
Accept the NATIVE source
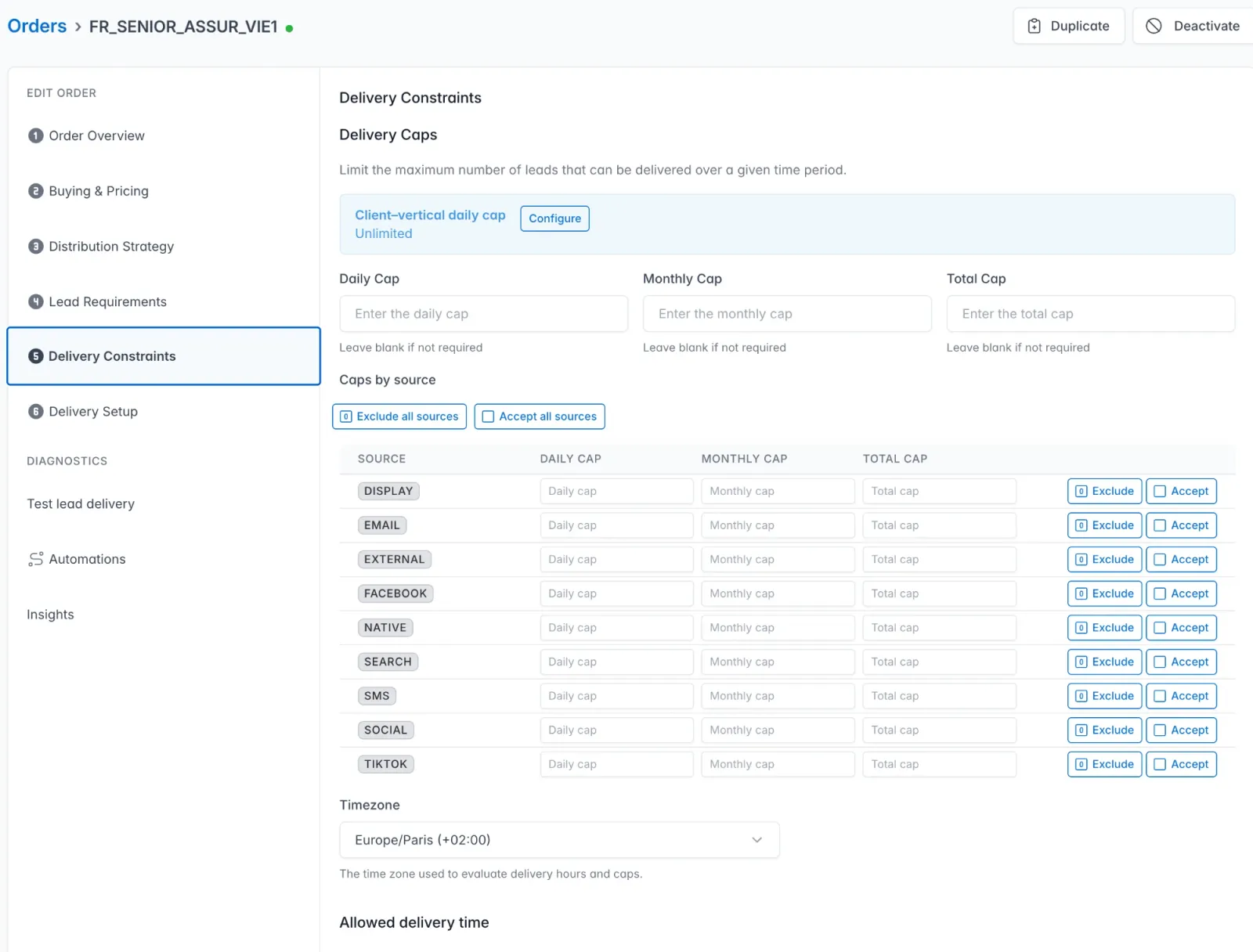1181,628
